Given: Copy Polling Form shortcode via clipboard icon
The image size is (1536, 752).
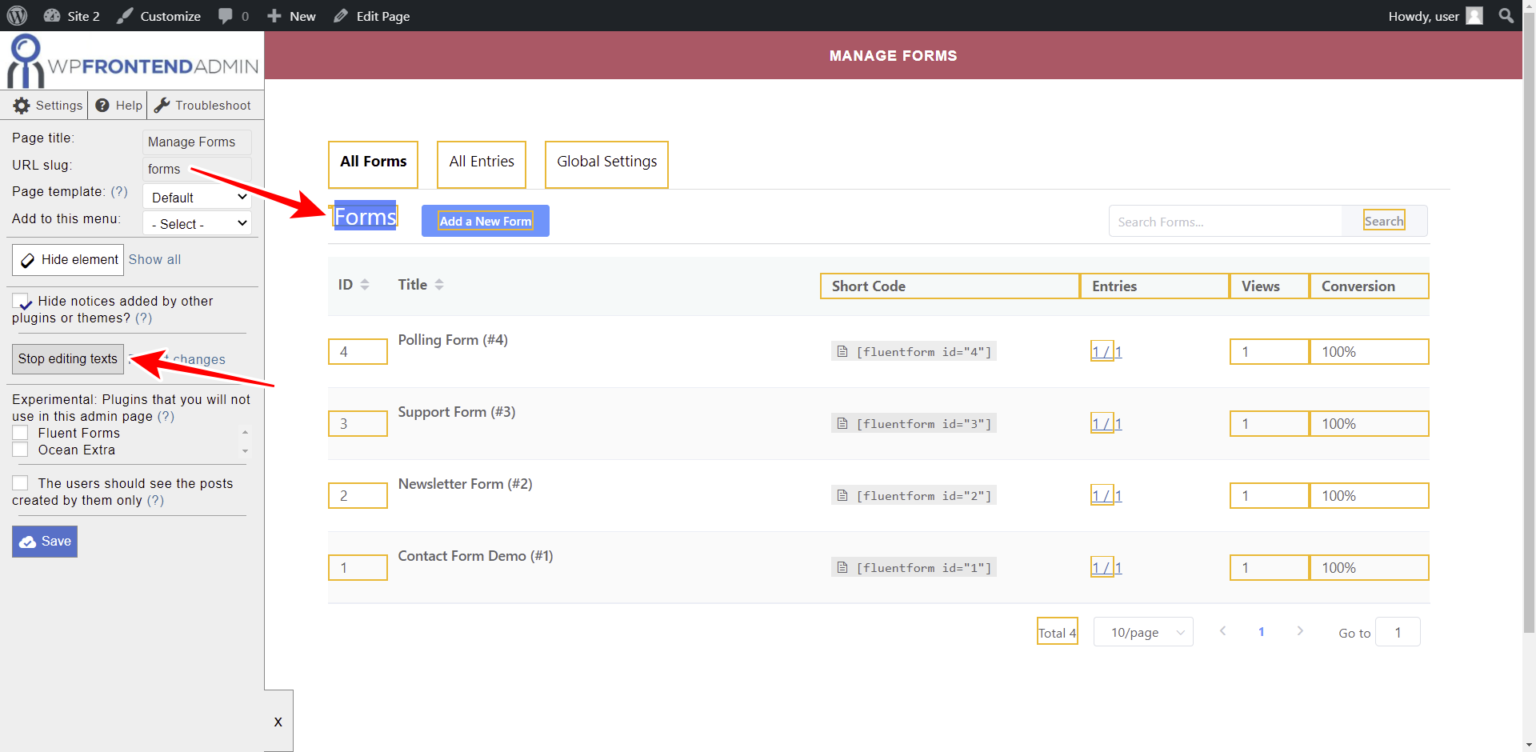Looking at the screenshot, I should [842, 351].
